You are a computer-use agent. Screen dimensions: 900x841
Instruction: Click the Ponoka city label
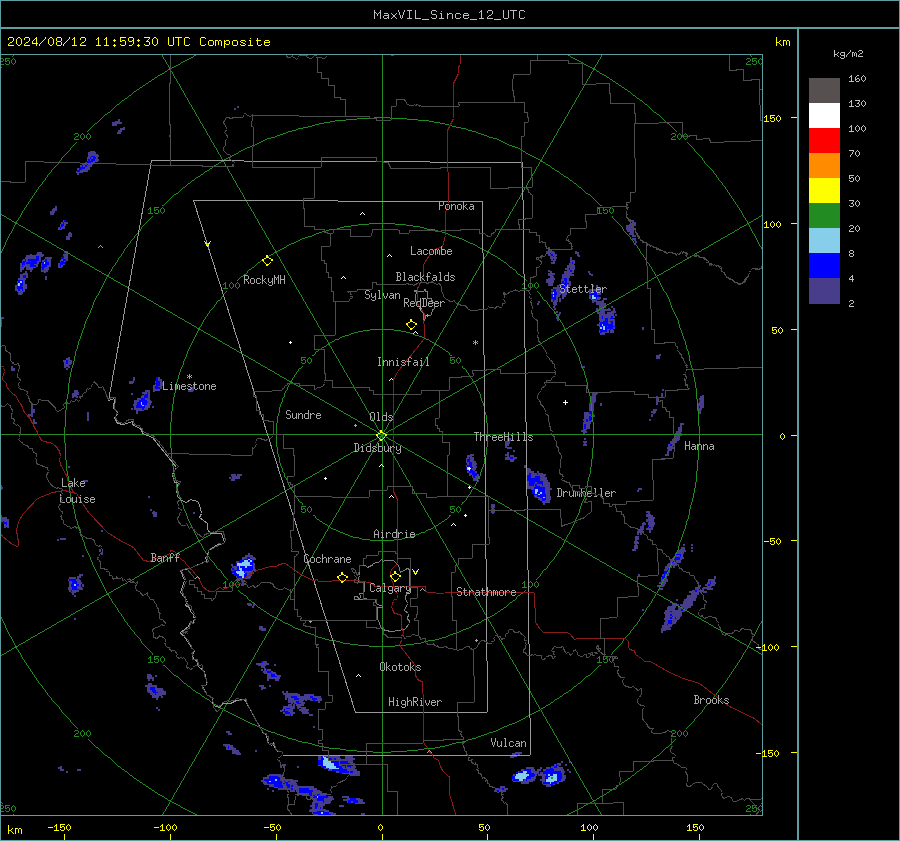click(x=456, y=207)
